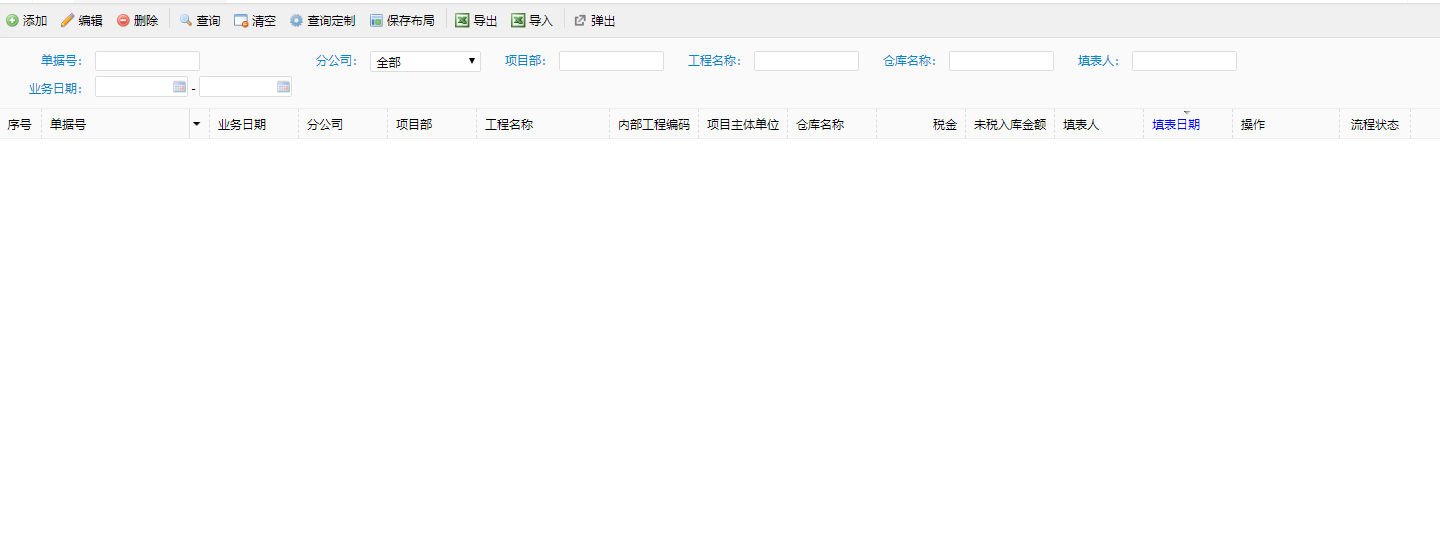
Task: Click the 导出 Excel export icon
Action: [x=462, y=20]
